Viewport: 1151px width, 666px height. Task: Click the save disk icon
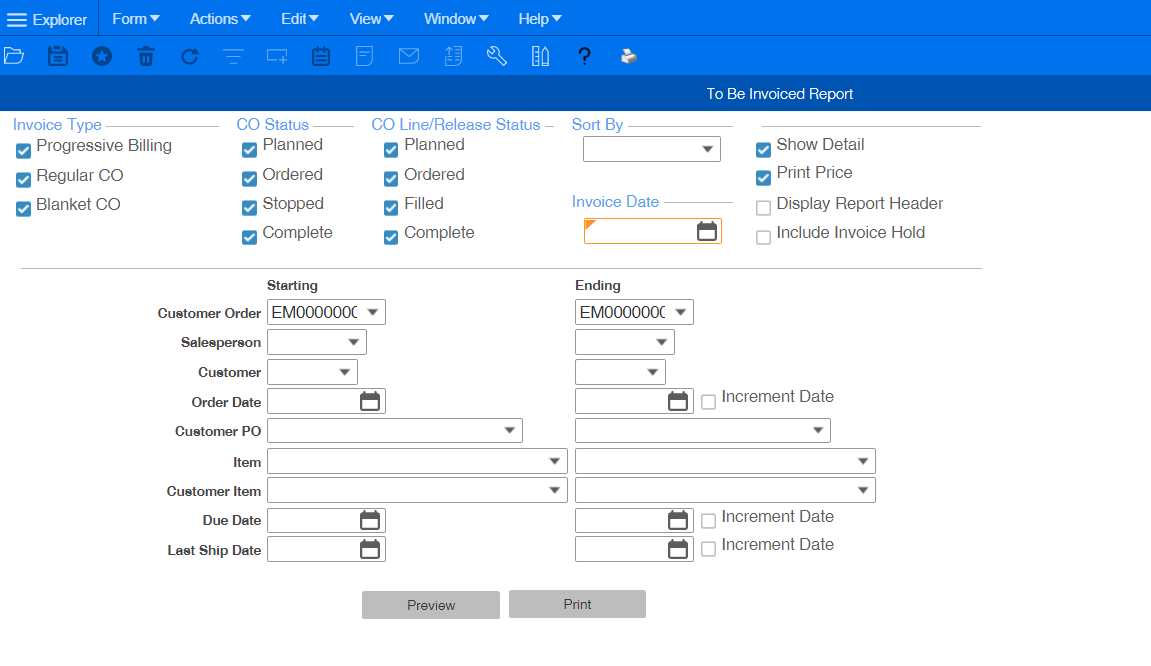[58, 56]
